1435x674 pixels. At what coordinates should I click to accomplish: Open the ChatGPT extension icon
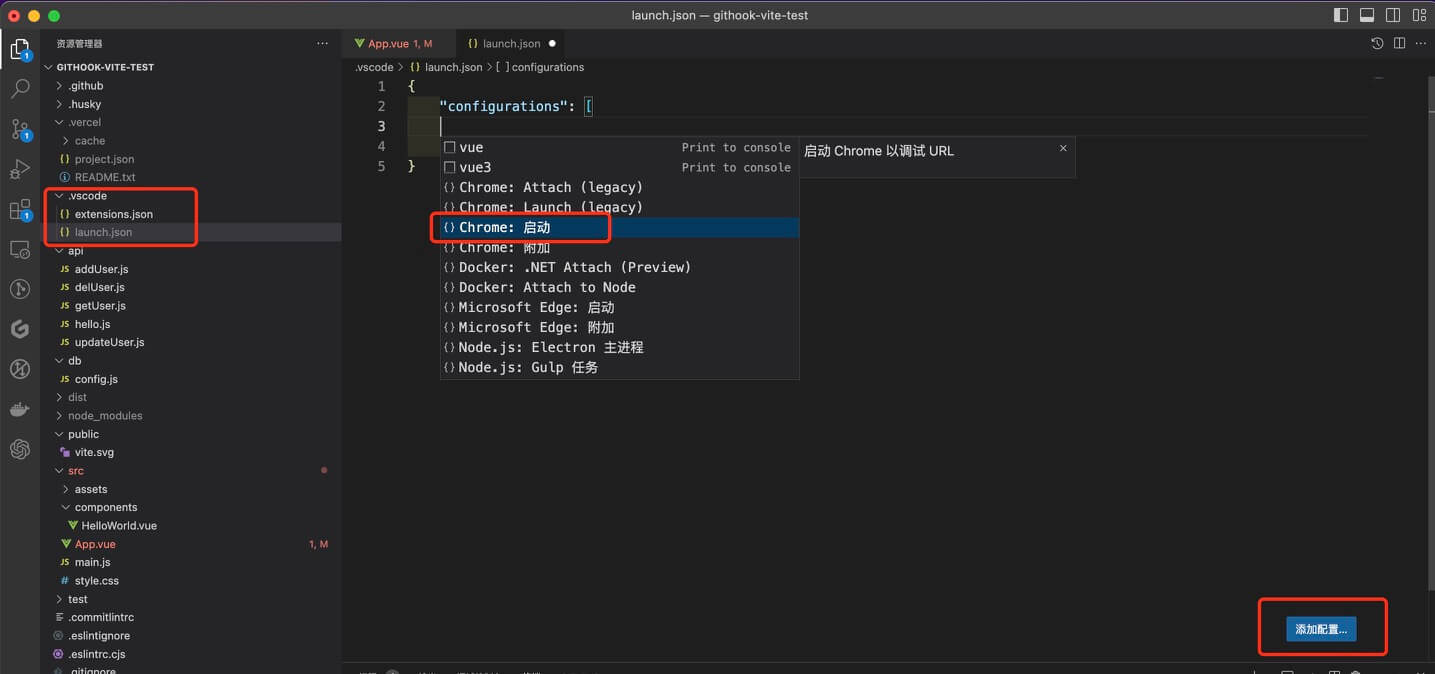tap(20, 449)
